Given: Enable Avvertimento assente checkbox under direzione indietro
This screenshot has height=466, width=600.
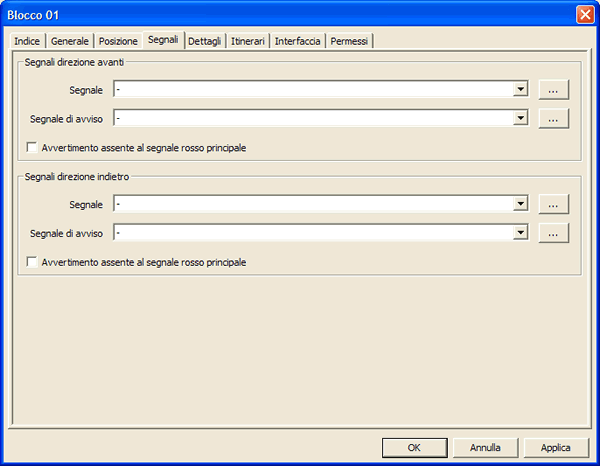Looking at the screenshot, I should point(33,262).
